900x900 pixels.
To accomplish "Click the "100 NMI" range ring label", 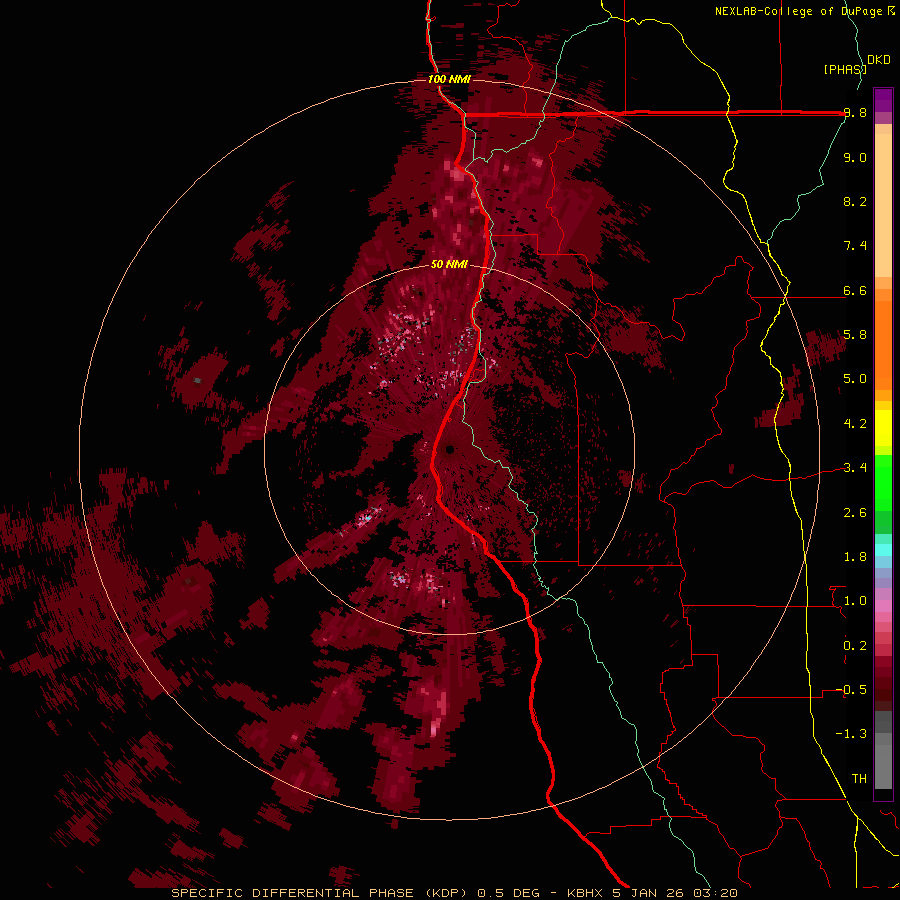I will [449, 79].
